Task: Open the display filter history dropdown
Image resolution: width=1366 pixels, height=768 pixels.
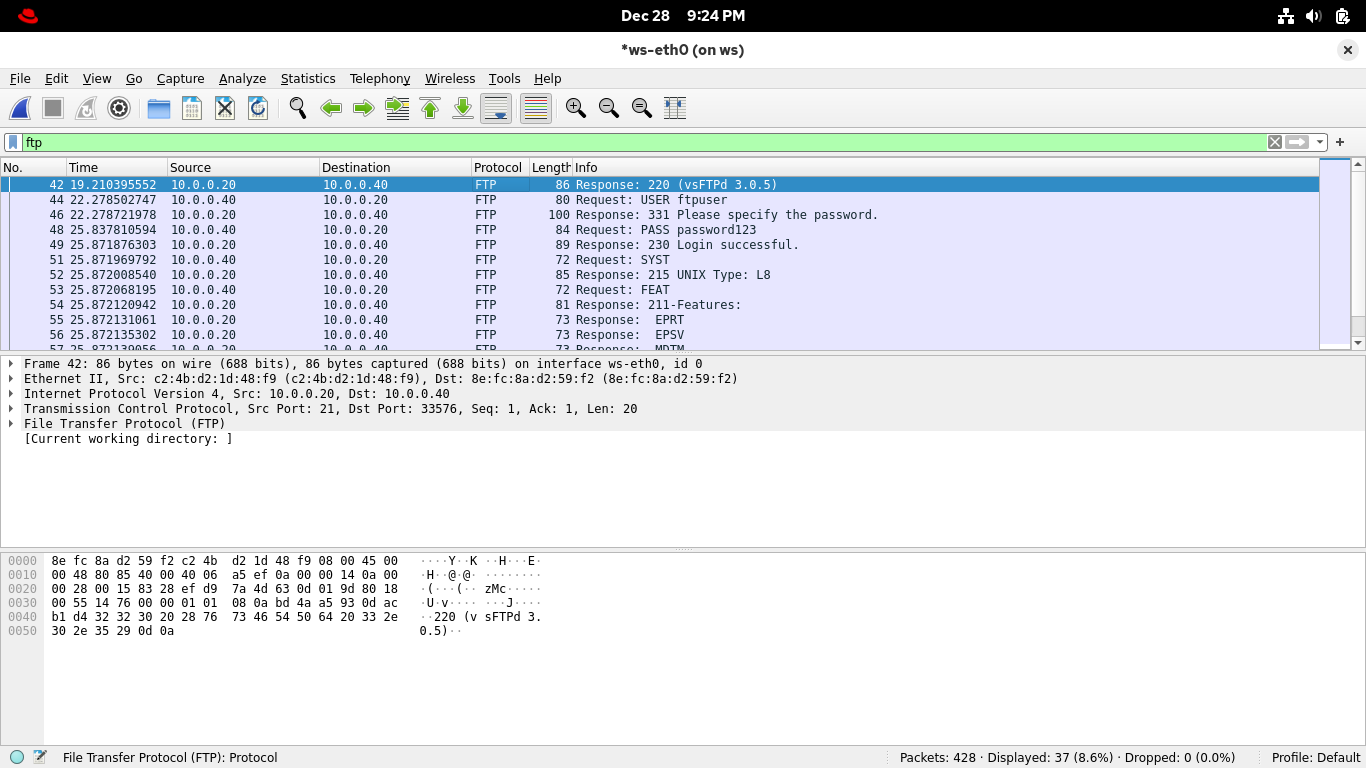Action: pyautogui.click(x=1320, y=142)
